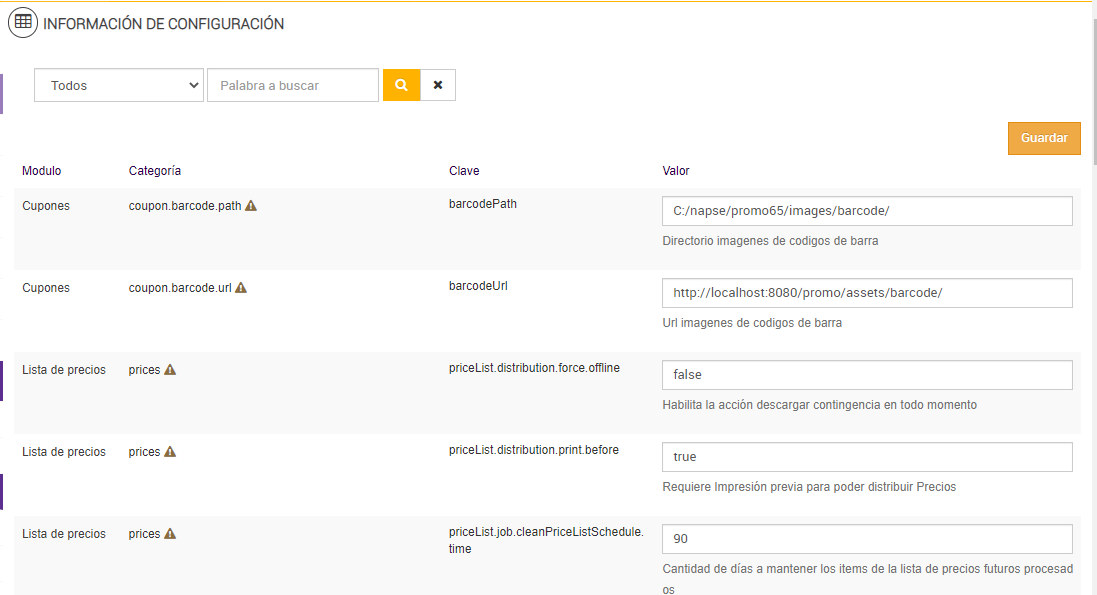This screenshot has width=1097, height=595.
Task: Click the Palabra a buscar search field
Action: tap(293, 85)
